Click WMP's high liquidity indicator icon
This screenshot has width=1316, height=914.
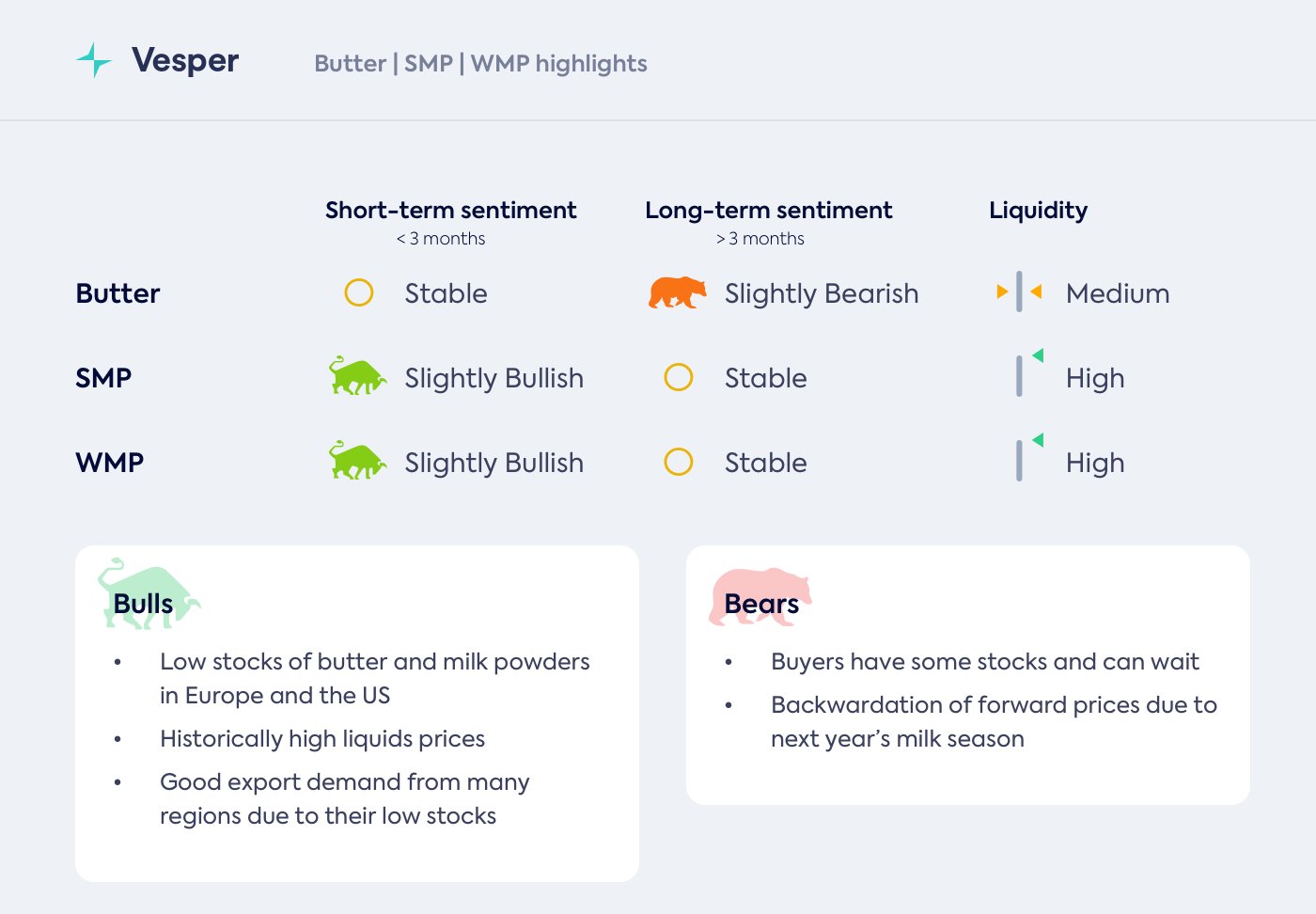pyautogui.click(x=1027, y=458)
